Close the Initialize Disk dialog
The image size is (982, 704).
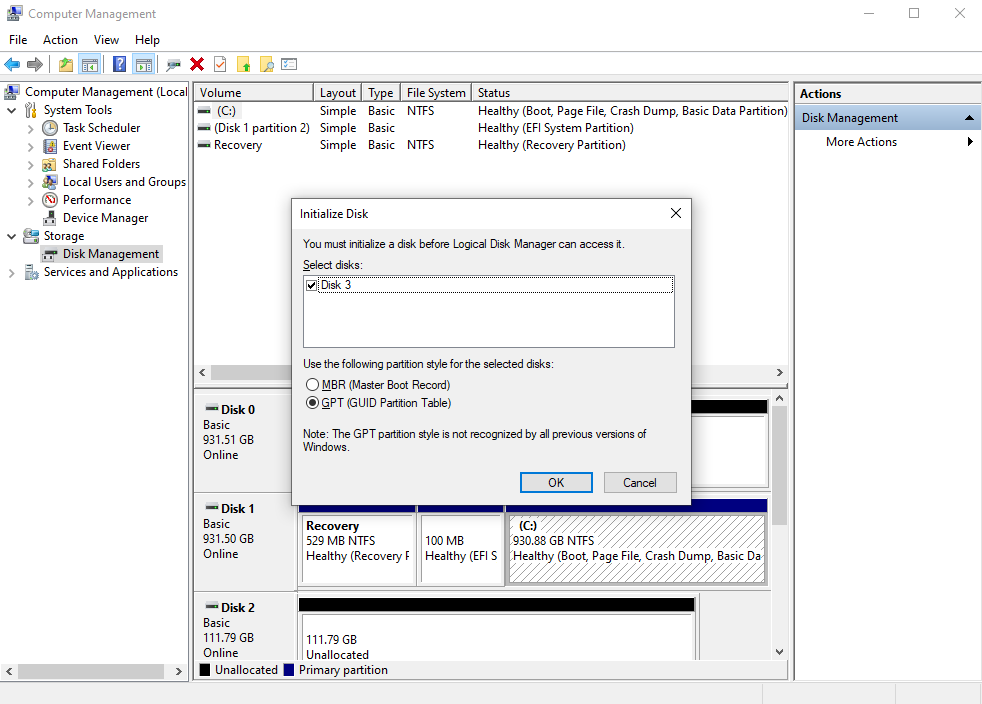676,214
